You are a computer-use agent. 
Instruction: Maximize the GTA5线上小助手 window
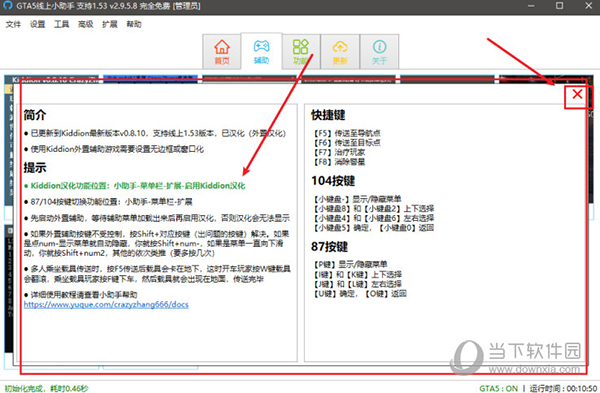(559, 6)
